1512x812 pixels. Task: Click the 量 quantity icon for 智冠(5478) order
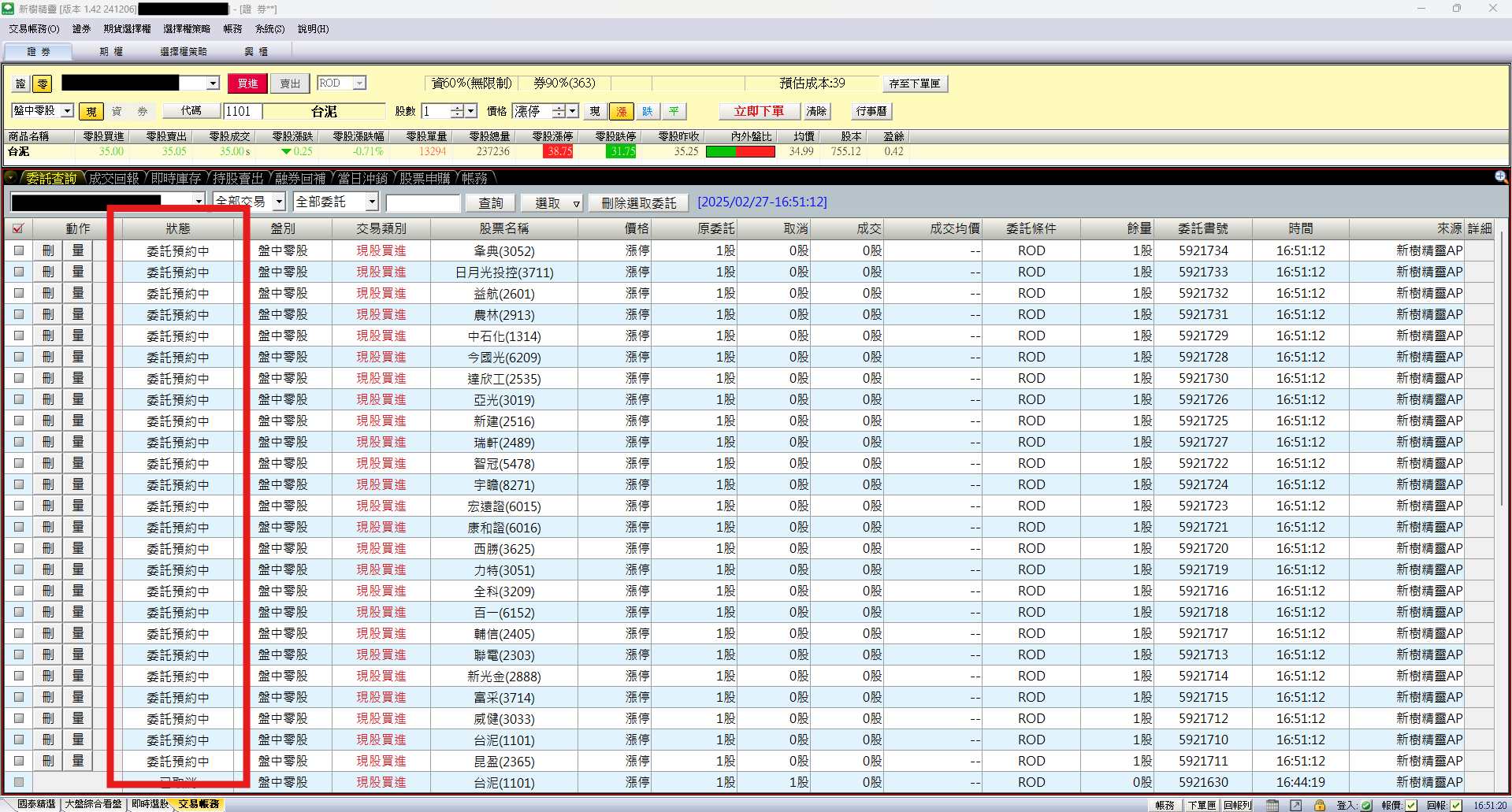pos(78,463)
